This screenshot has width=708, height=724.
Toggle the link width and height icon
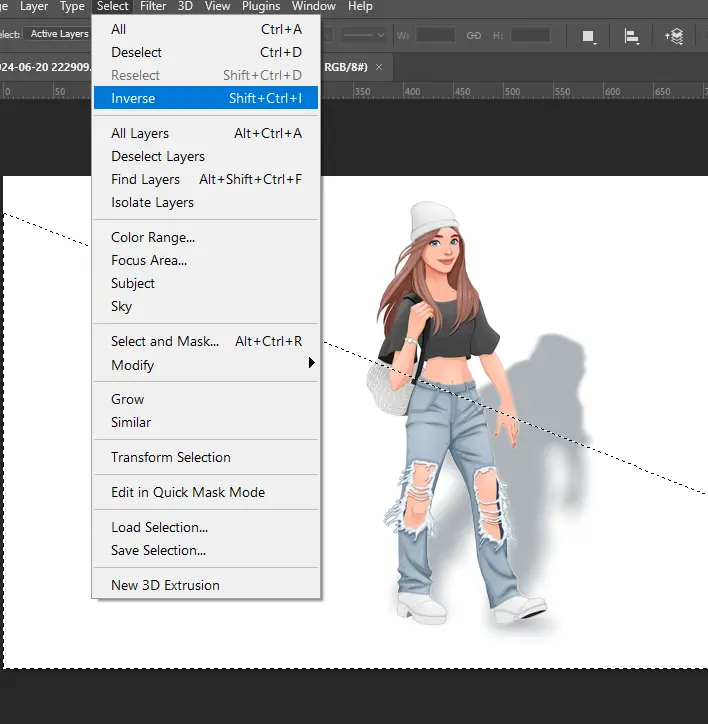coord(473,36)
